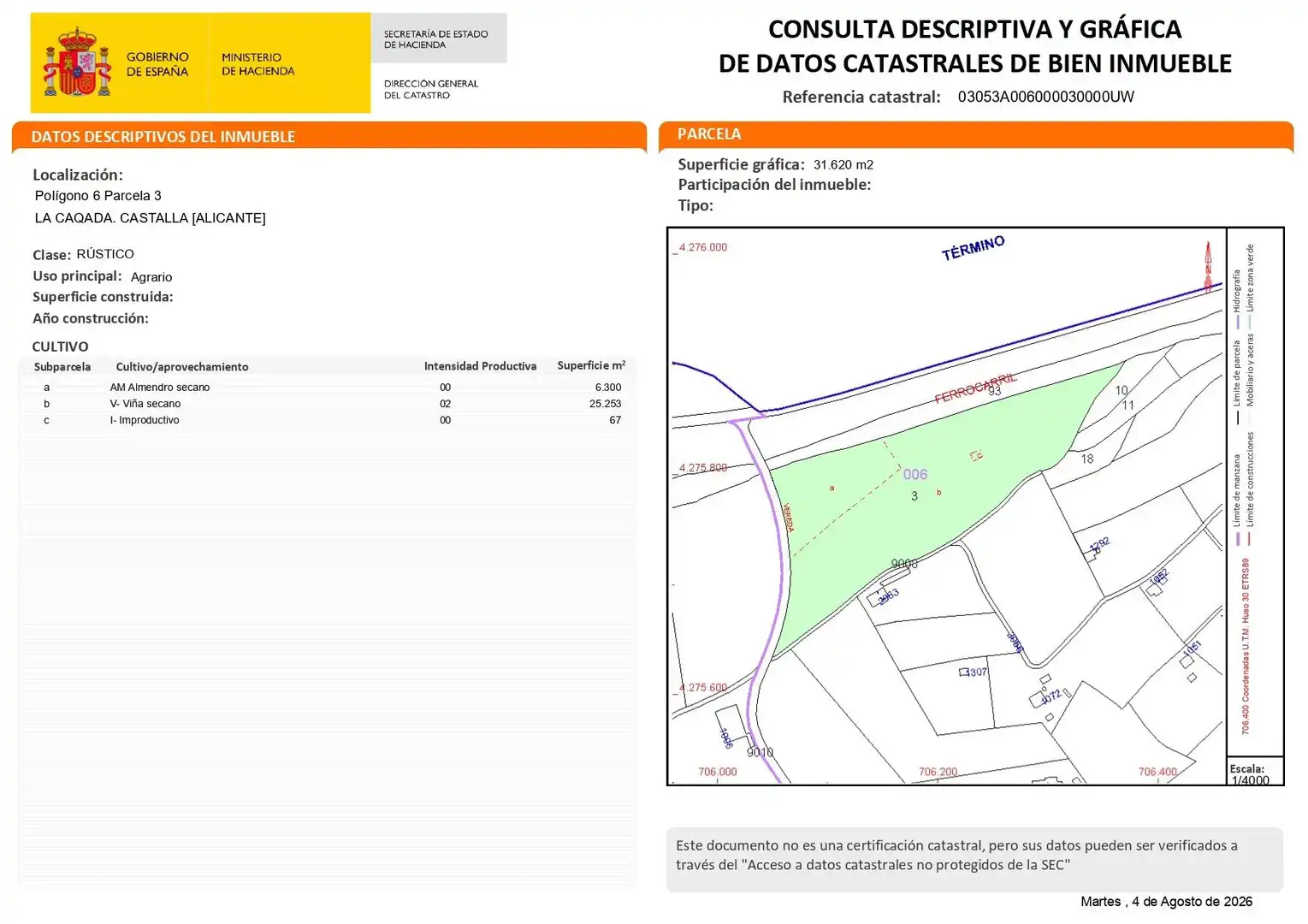Click the "Tipo:" label
The image size is (1308, 924).
695,205
